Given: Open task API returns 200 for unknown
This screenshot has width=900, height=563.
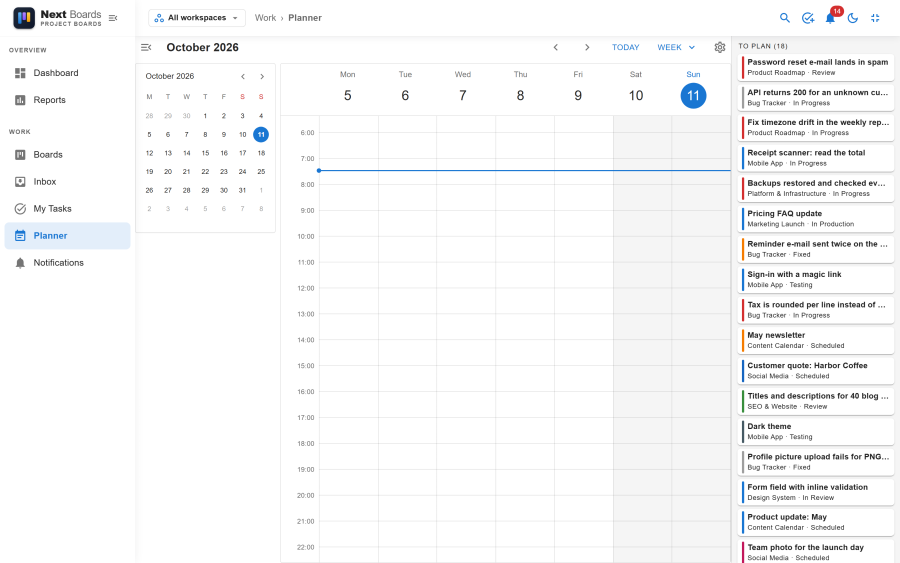Looking at the screenshot, I should [816, 98].
